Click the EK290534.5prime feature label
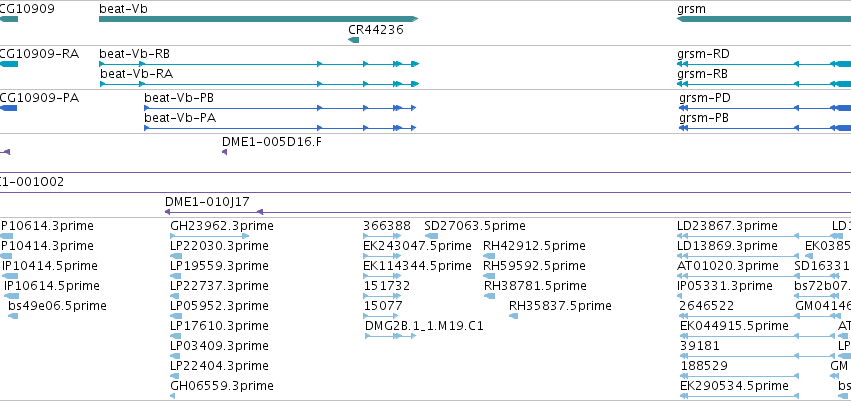The height and width of the screenshot is (401, 851). 734,386
